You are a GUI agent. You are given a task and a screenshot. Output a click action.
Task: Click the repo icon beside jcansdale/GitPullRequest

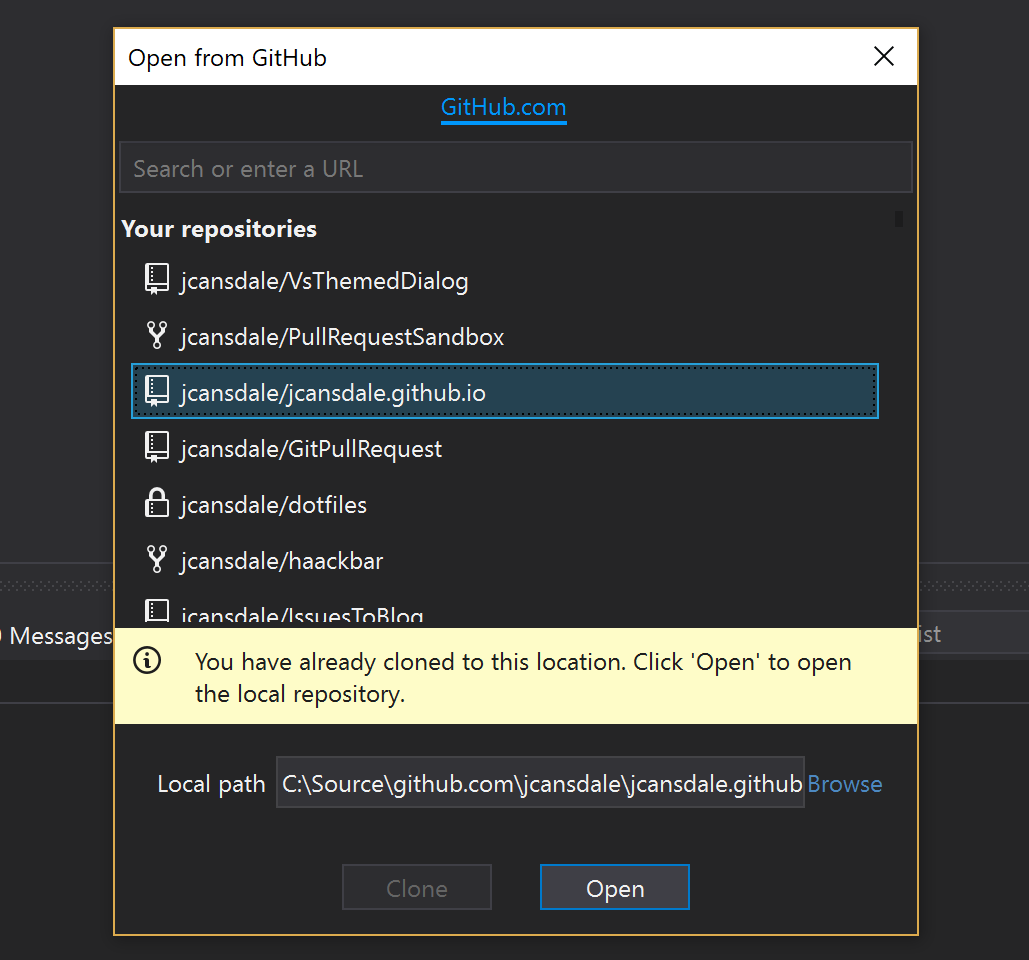click(x=156, y=447)
